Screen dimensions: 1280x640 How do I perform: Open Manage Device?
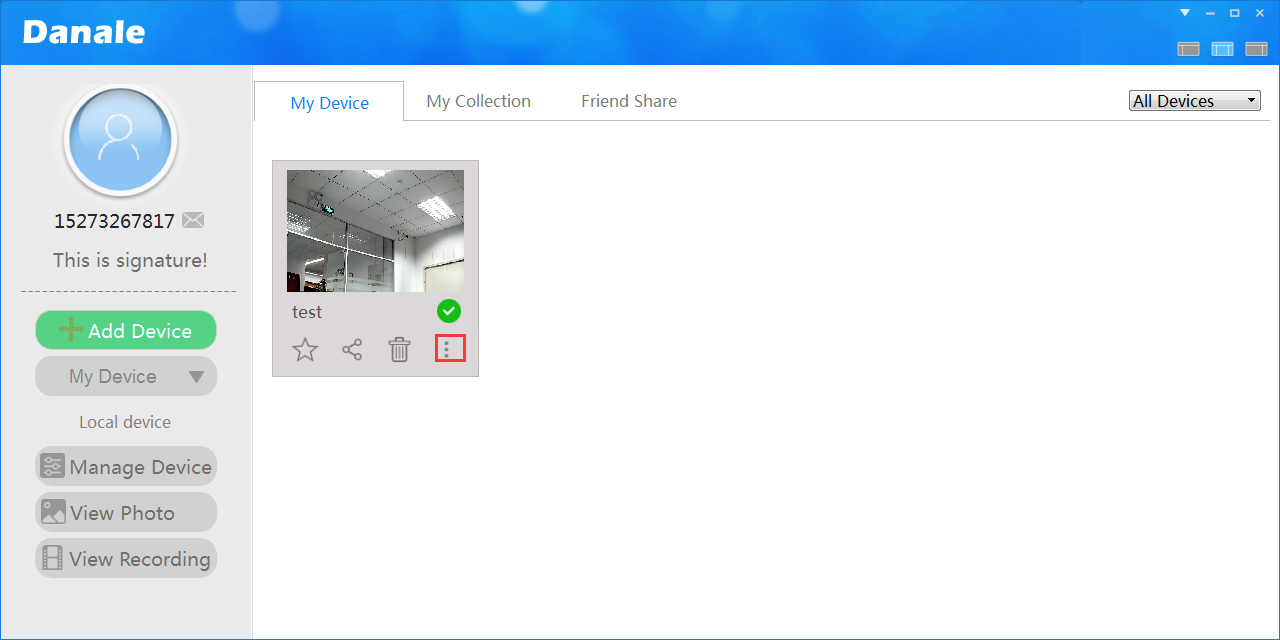coord(126,467)
